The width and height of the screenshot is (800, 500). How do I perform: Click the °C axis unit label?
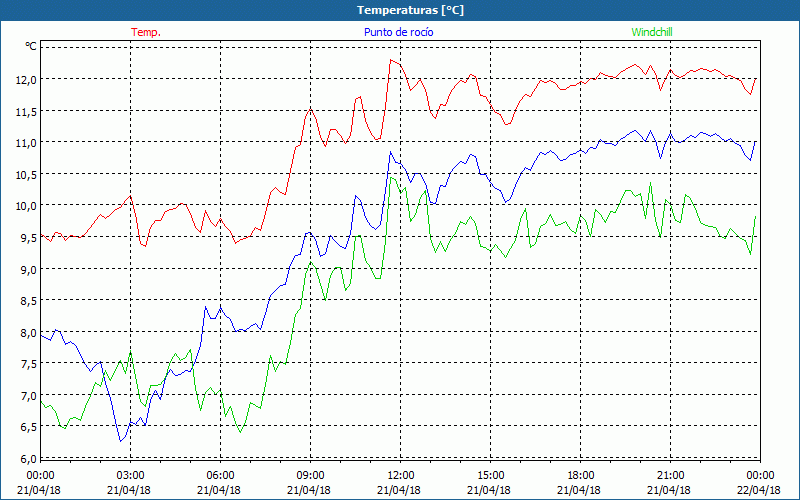[31, 46]
